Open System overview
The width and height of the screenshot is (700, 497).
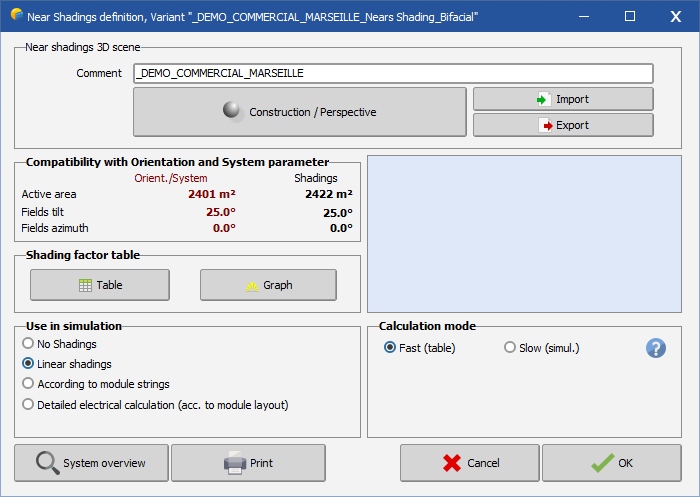(x=91, y=463)
